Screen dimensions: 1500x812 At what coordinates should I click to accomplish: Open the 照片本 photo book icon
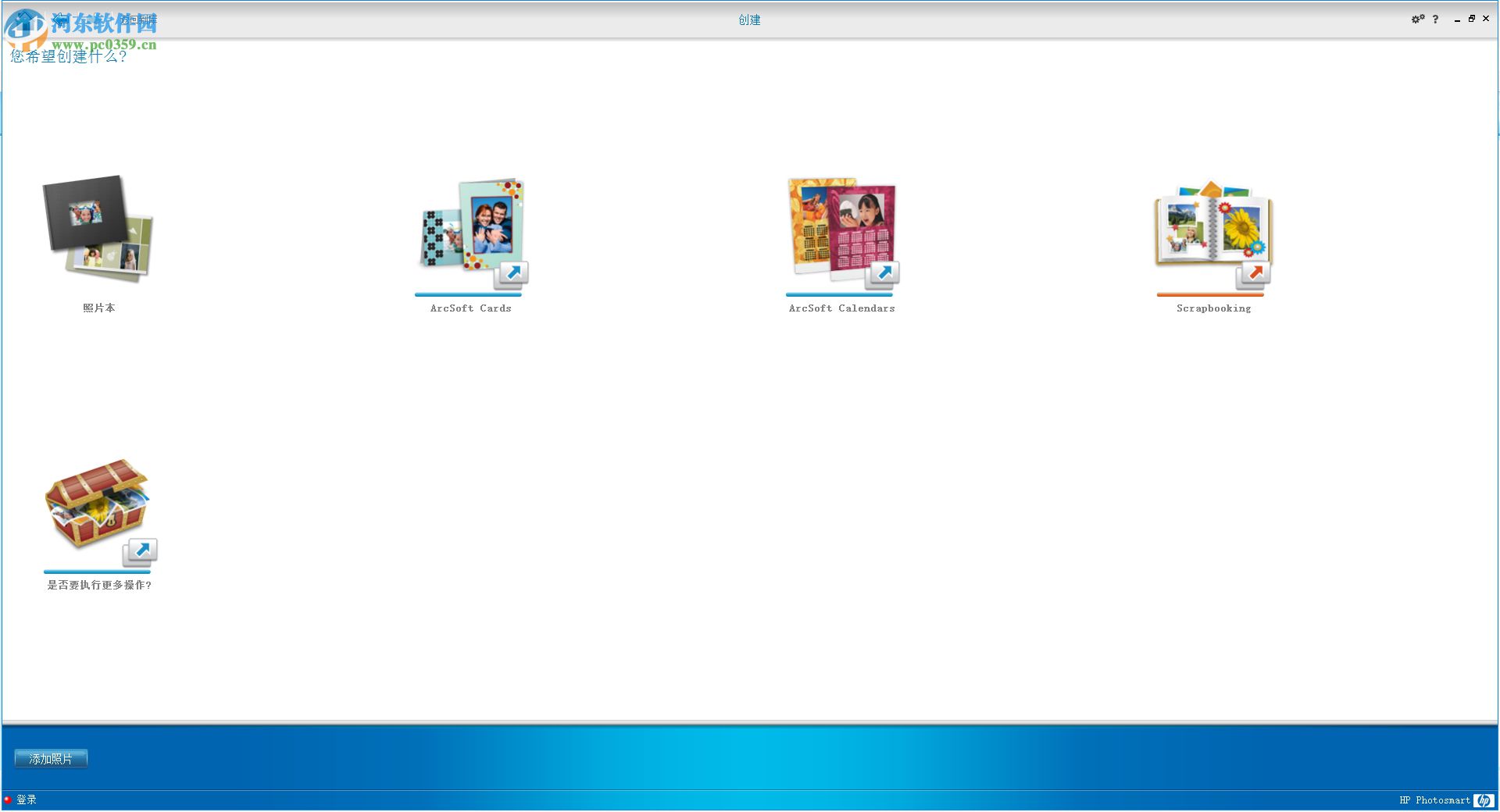click(98, 229)
